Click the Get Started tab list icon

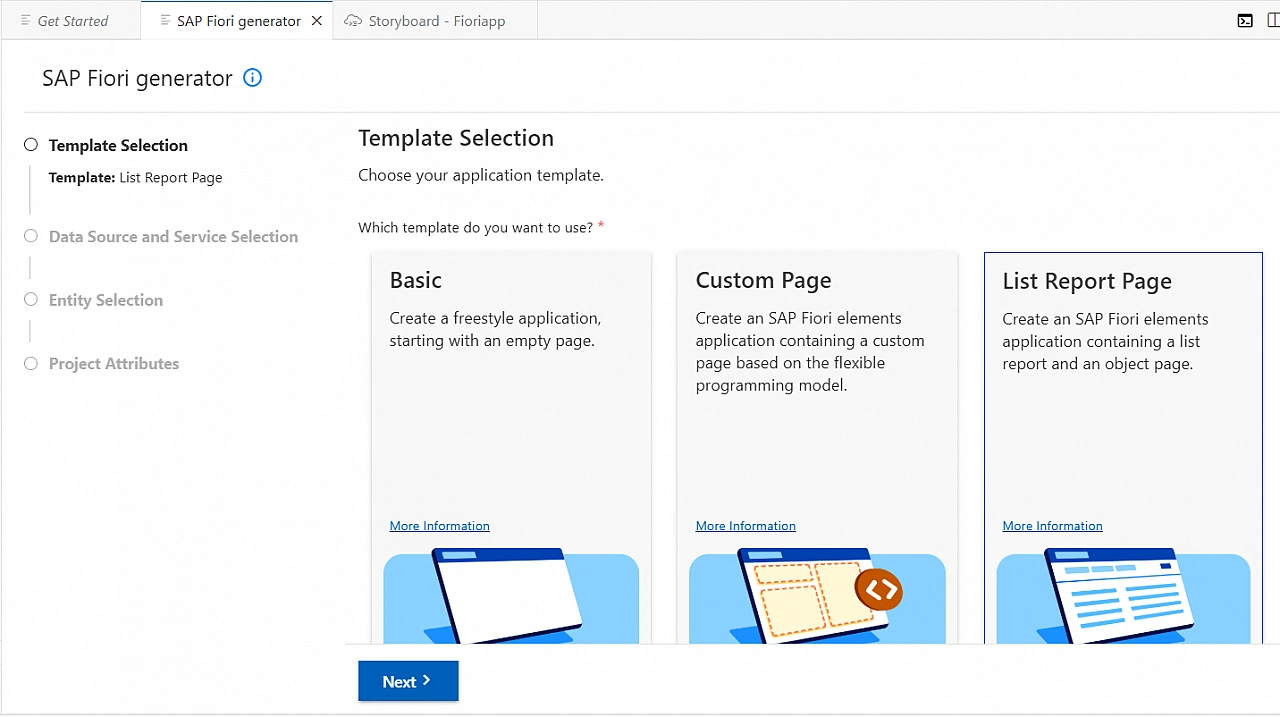click(26, 21)
